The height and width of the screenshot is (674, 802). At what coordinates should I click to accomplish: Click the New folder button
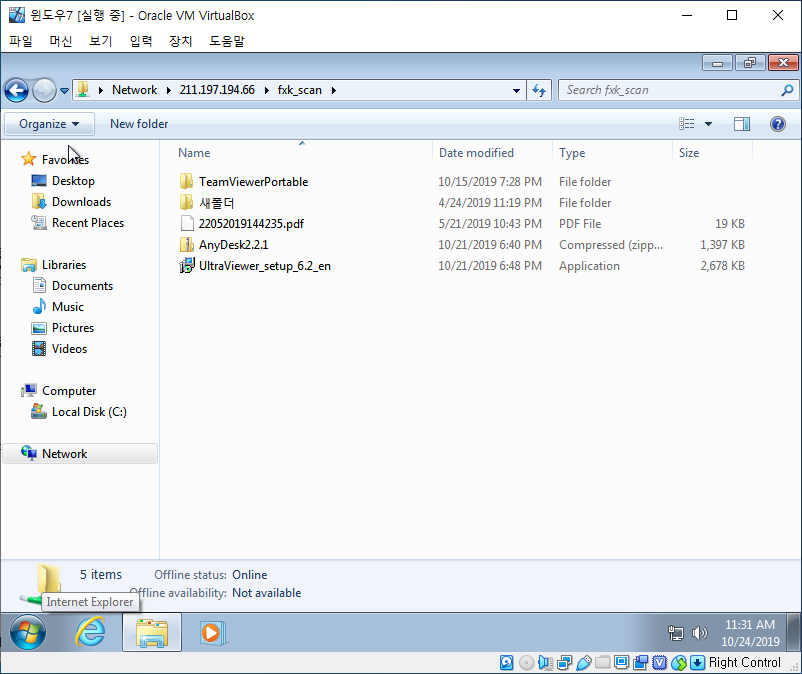139,124
